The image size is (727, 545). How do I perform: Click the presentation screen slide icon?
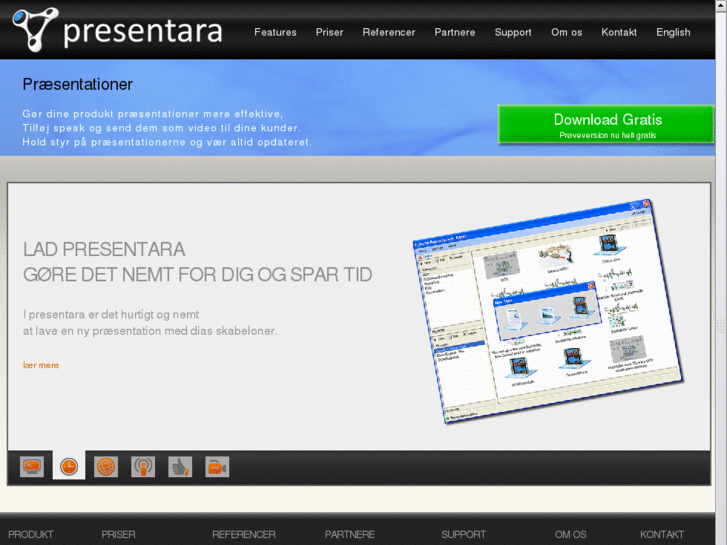(x=32, y=466)
